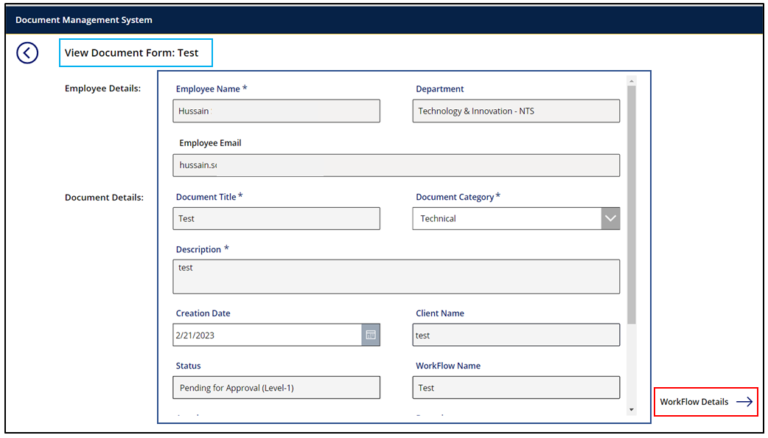Click the Status field Pending for Approval
The height and width of the screenshot is (438, 768).
(276, 388)
